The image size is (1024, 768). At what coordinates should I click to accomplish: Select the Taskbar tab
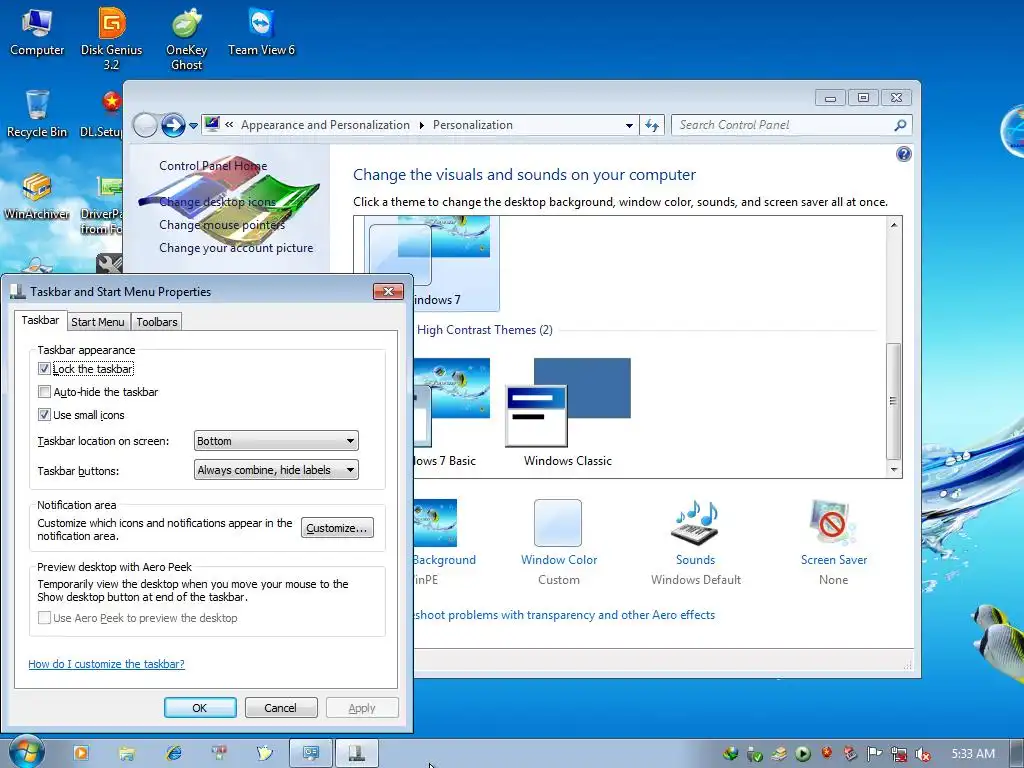[40, 320]
